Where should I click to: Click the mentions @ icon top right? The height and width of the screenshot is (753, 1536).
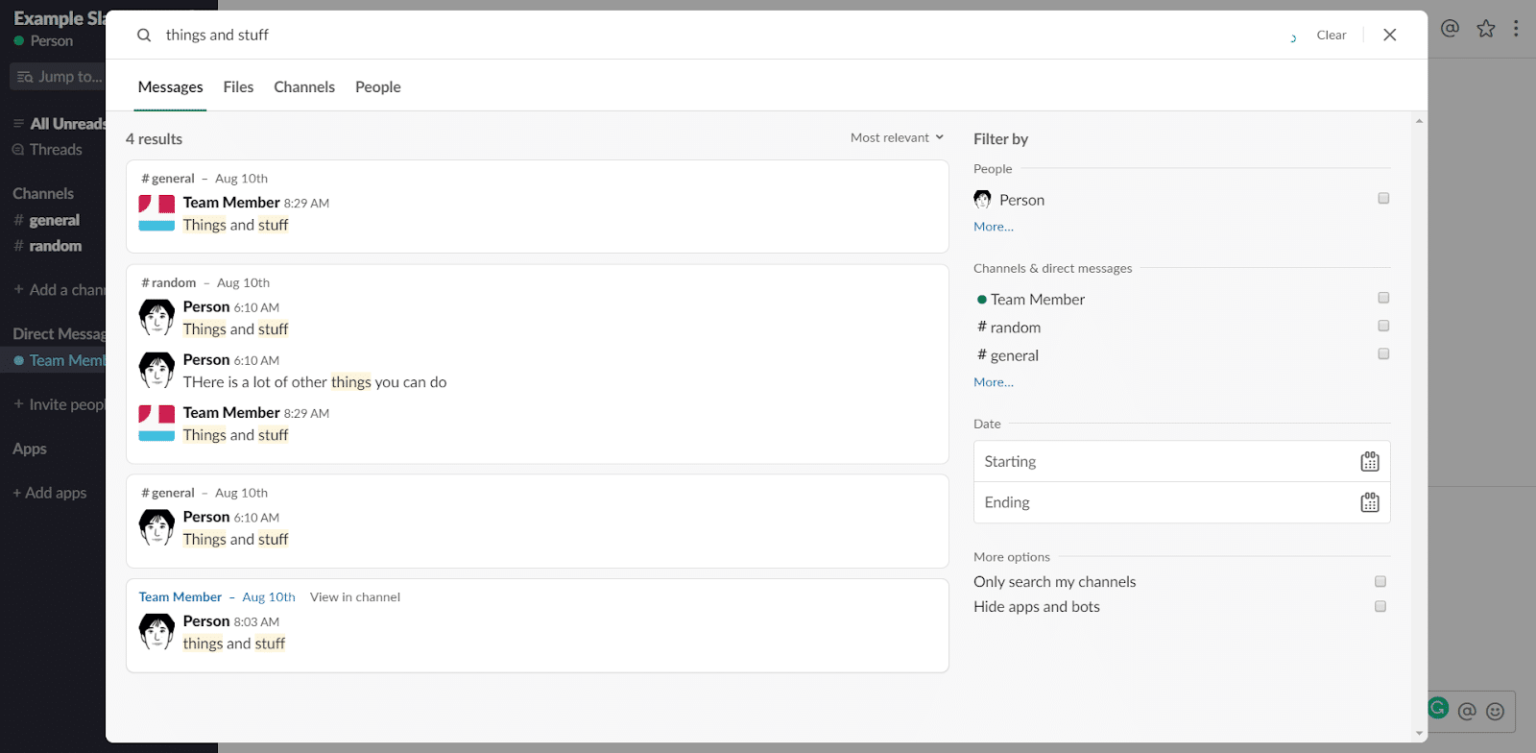coord(1449,28)
